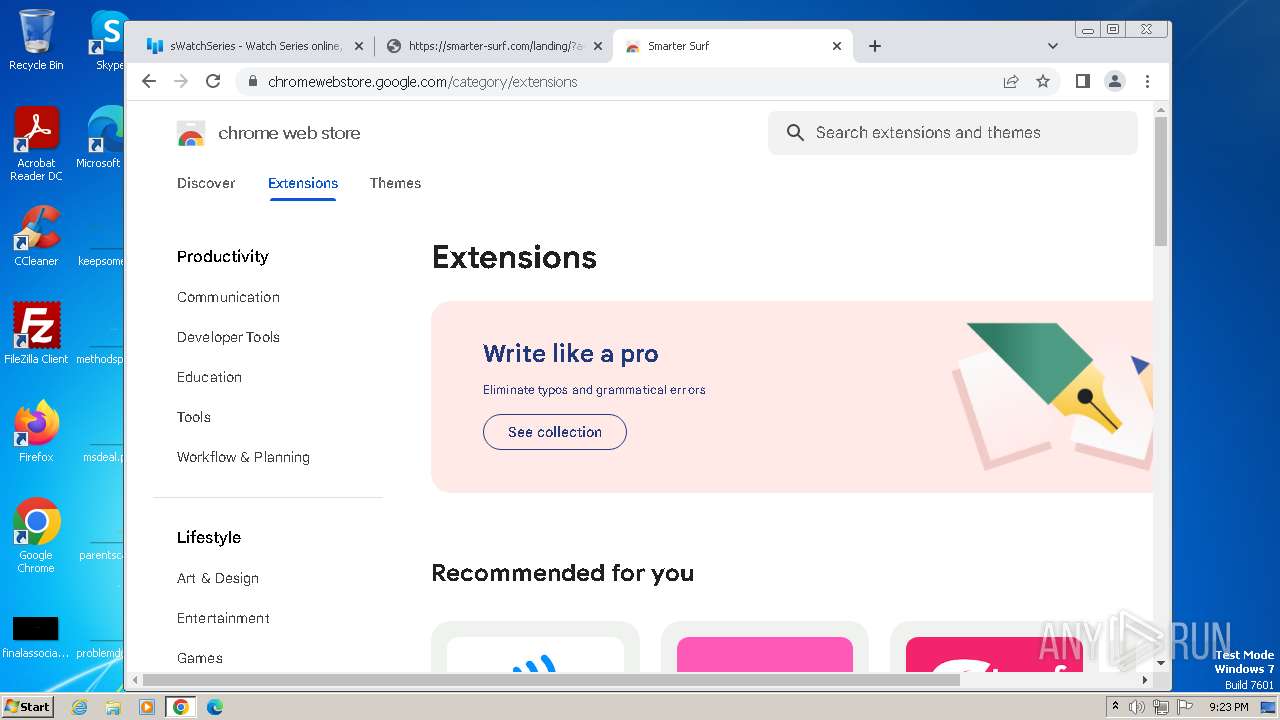
Task: Open the Google Chrome desktop icon
Action: point(36,536)
